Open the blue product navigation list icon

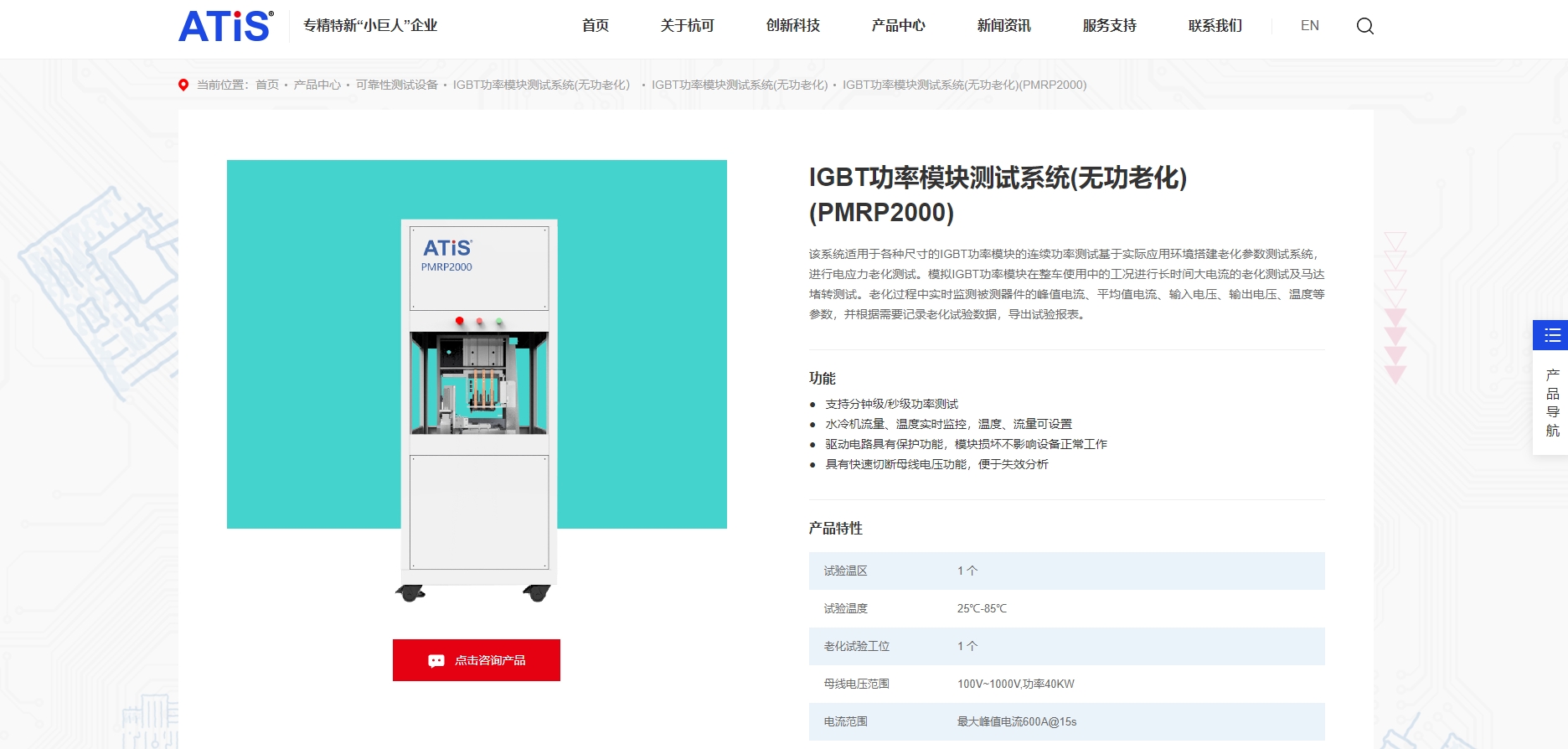(x=1551, y=335)
